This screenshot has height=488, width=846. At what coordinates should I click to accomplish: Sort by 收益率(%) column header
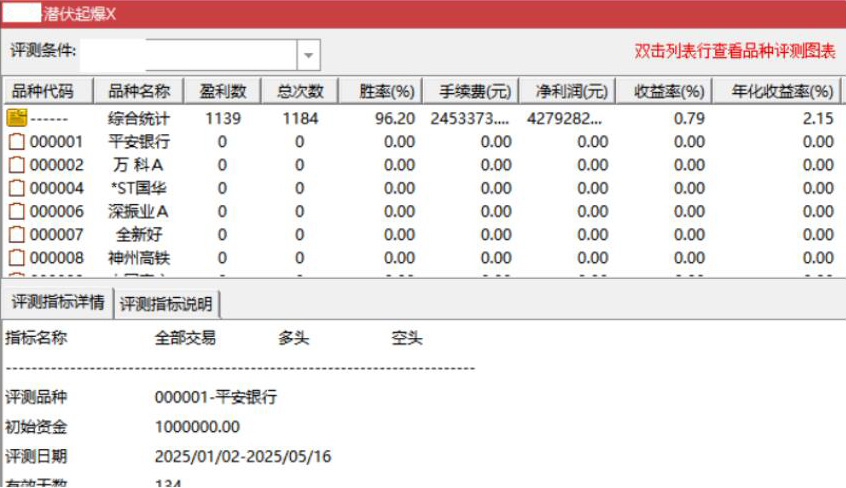click(x=664, y=91)
